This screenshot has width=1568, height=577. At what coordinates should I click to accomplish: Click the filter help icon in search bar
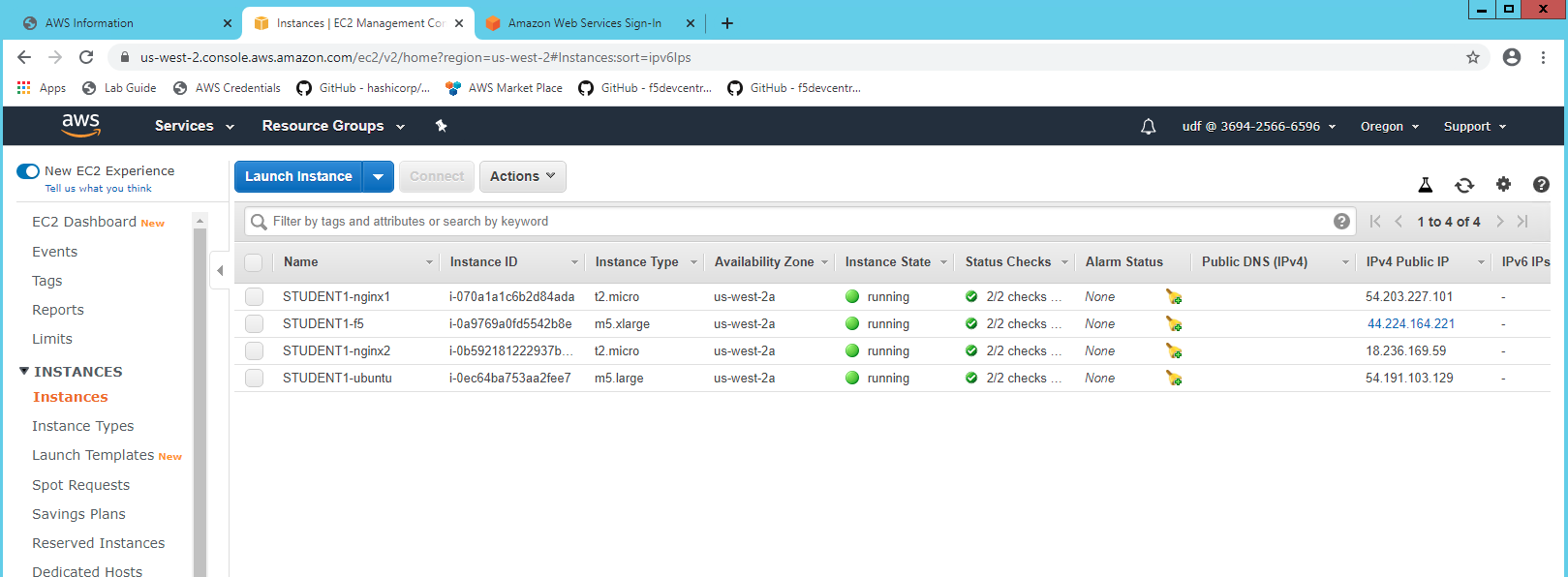pos(1341,221)
